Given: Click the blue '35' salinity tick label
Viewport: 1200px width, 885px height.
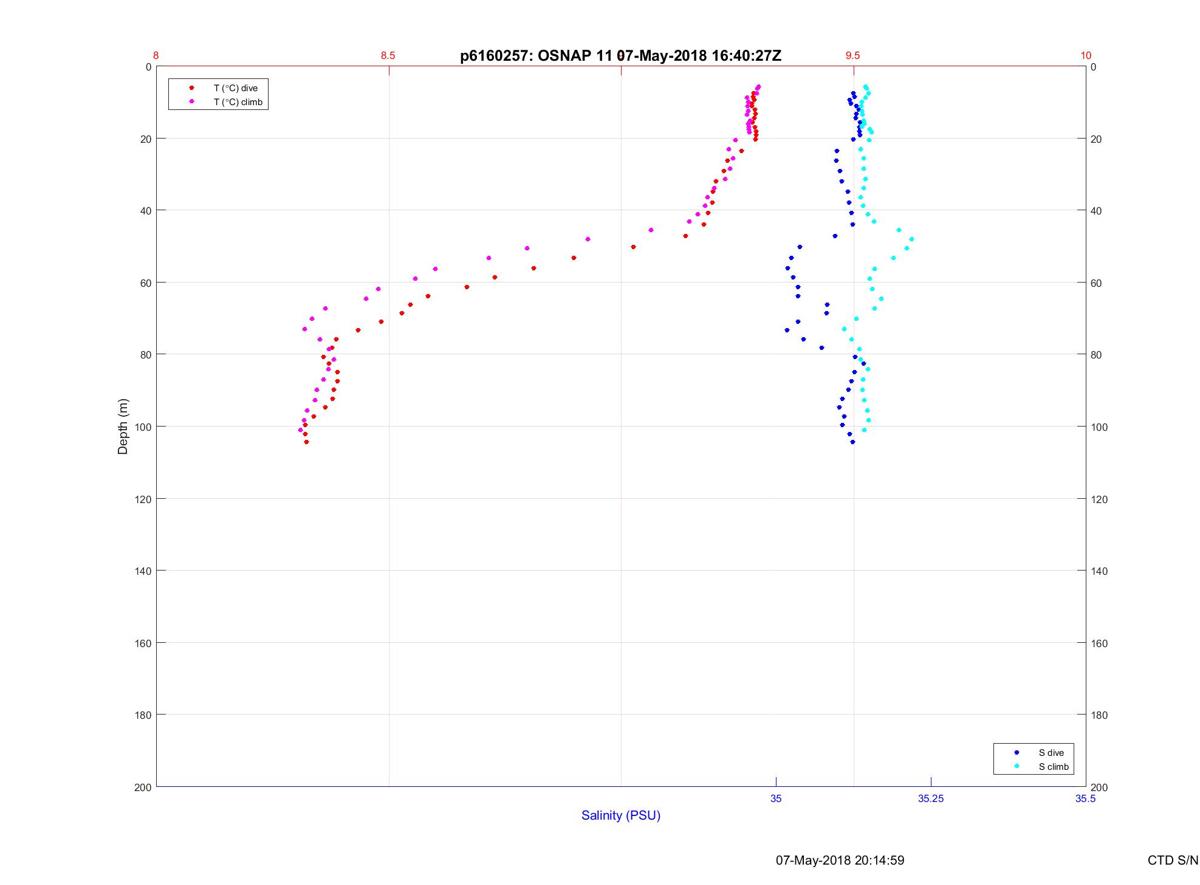Looking at the screenshot, I should pos(776,798).
